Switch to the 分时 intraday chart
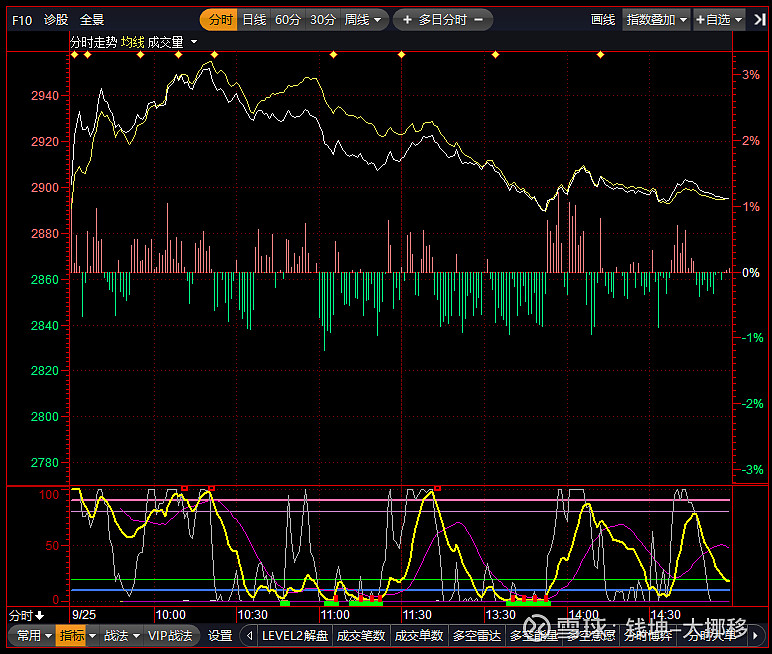 [220, 20]
